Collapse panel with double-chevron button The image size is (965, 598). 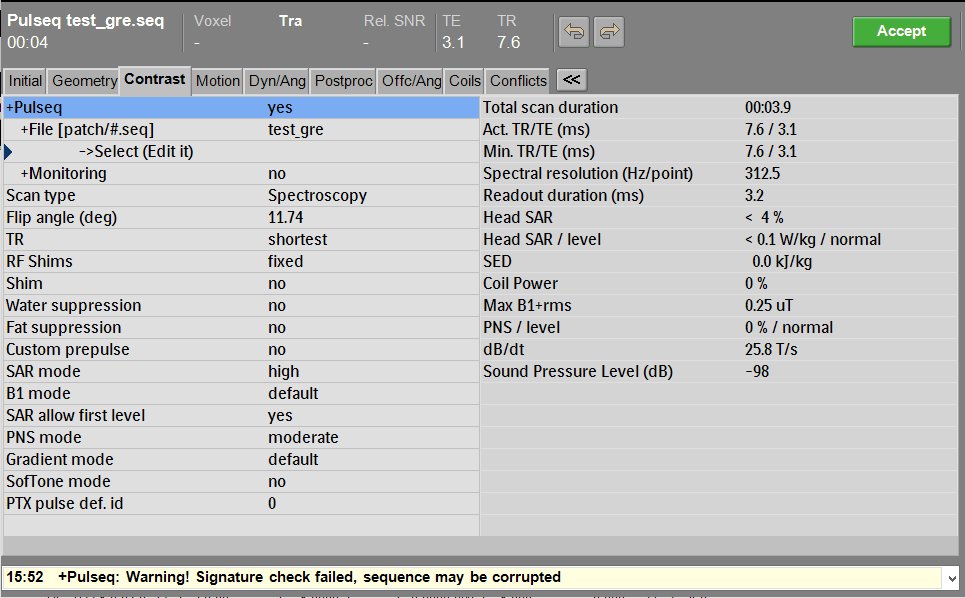coord(572,80)
